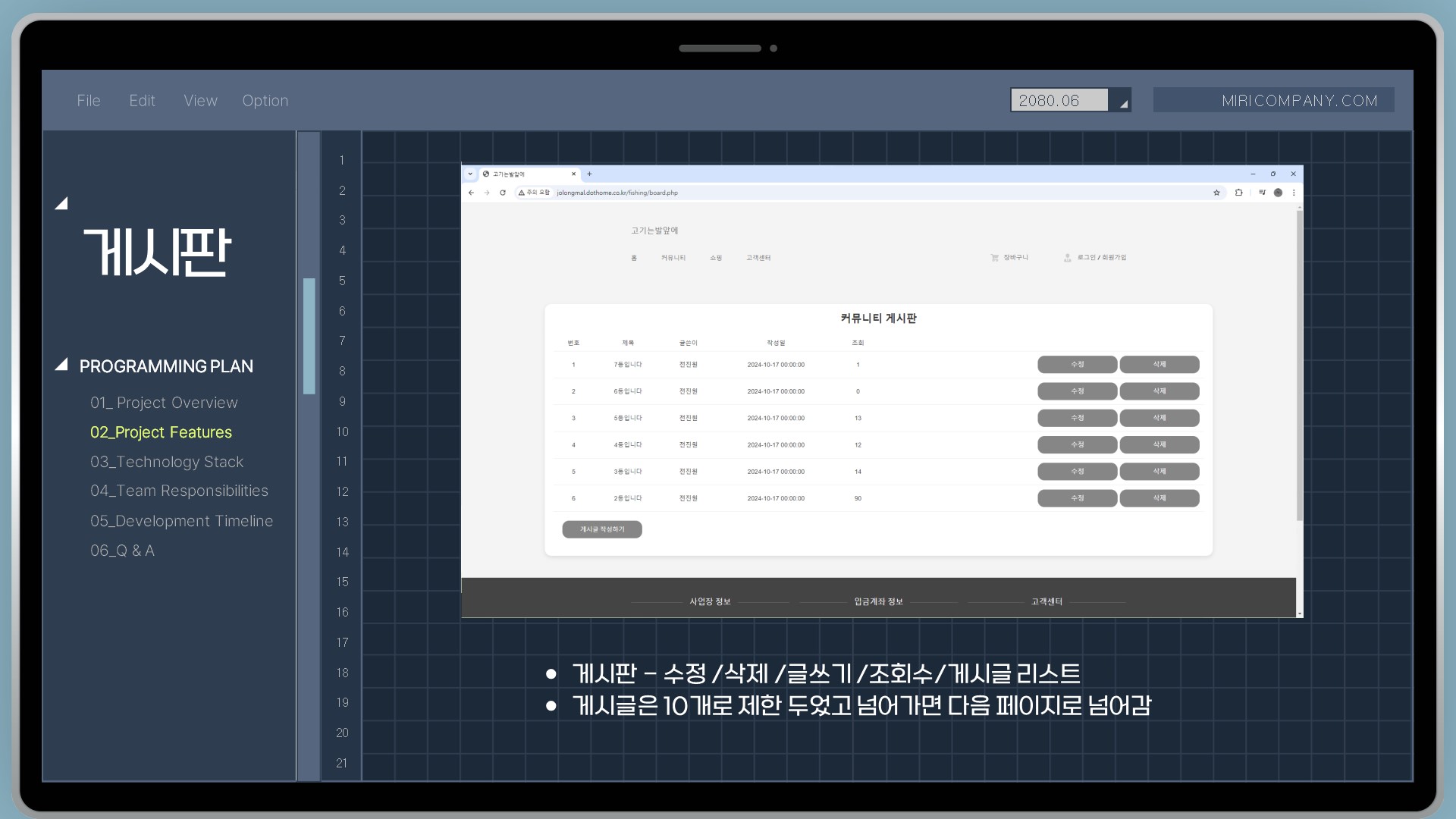
Task: Click the 로그인 / 회원가입 user icon
Action: pyautogui.click(x=1067, y=258)
